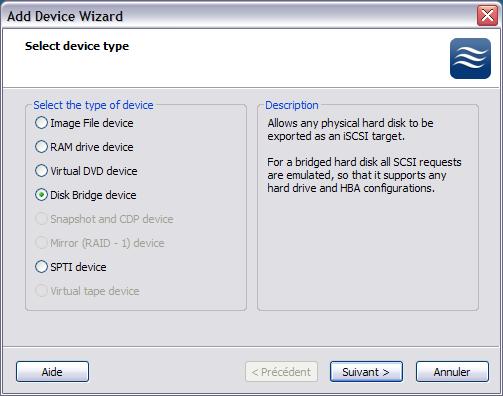The width and height of the screenshot is (503, 396).
Task: Click the Select the type of device group label
Action: pyautogui.click(x=93, y=105)
